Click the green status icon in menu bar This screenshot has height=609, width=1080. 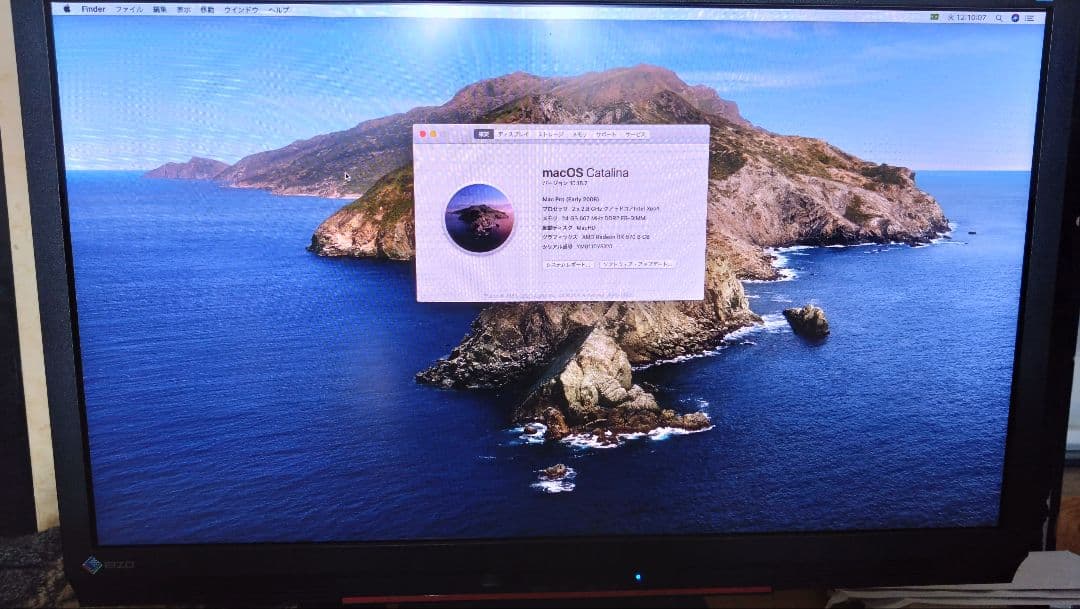coord(933,16)
